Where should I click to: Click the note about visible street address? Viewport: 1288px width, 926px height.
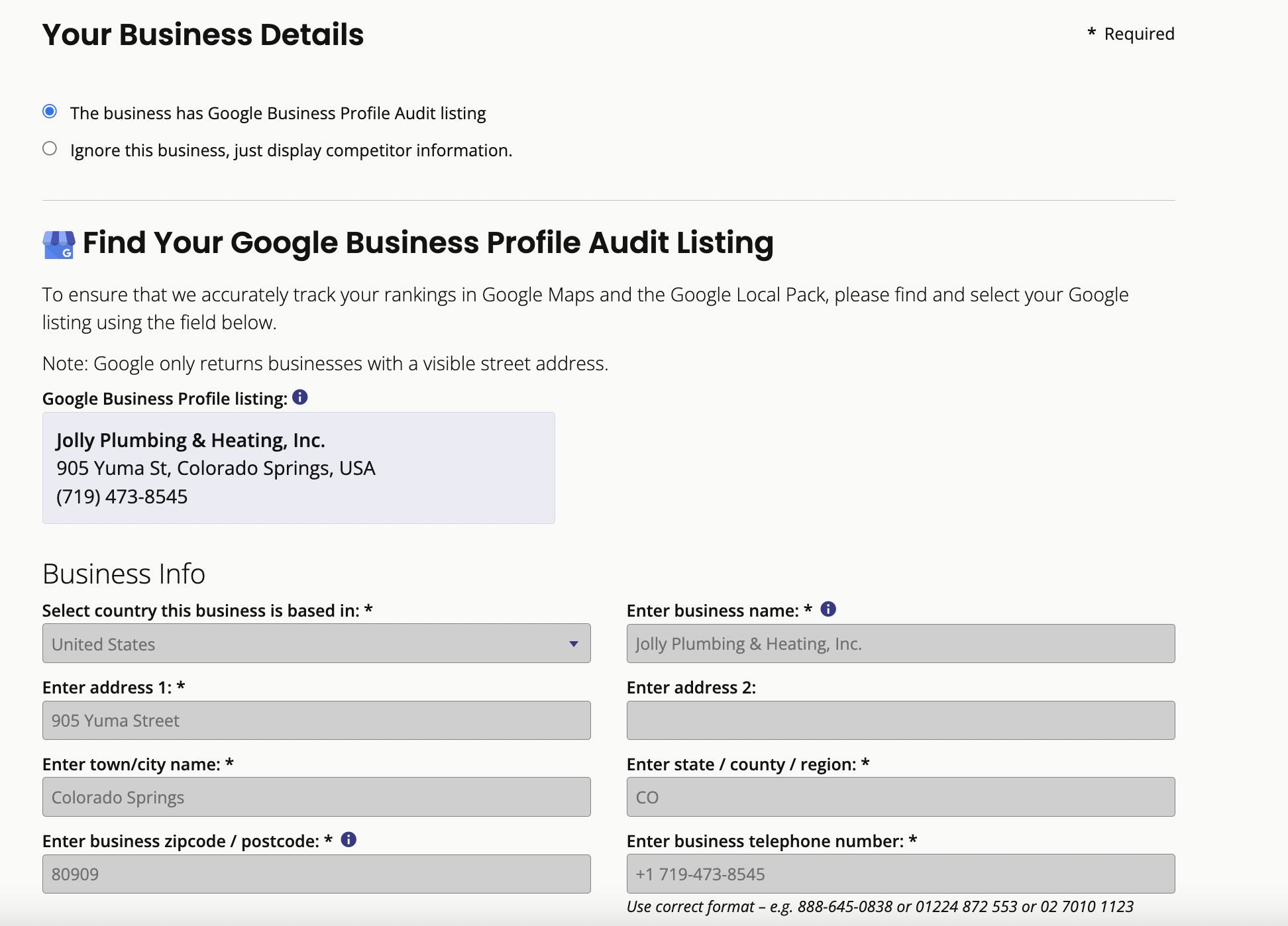click(x=325, y=364)
